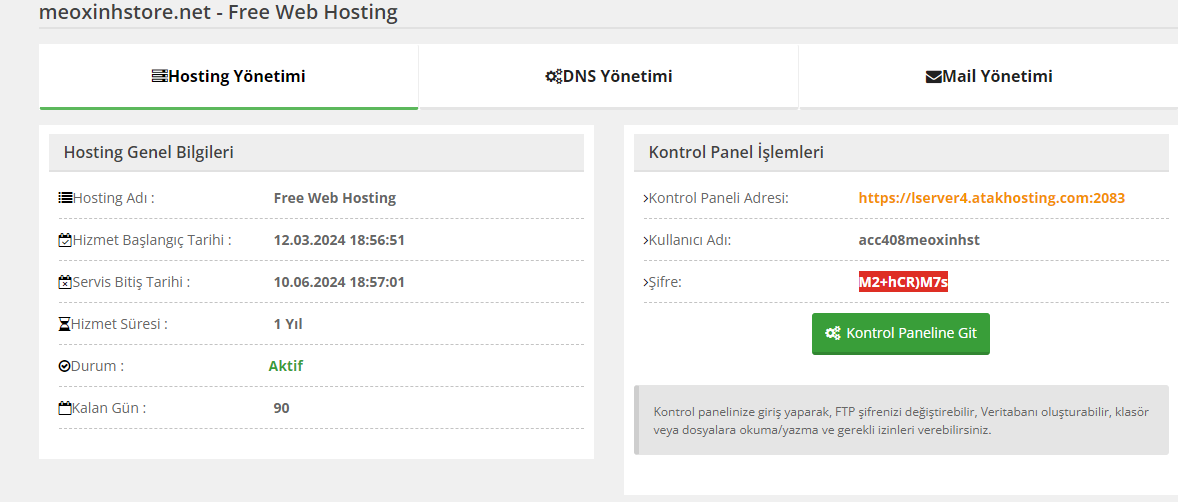Click the envelope icon beside Mail Yönetimi
Image resolution: width=1178 pixels, height=502 pixels.
pyautogui.click(x=934, y=77)
